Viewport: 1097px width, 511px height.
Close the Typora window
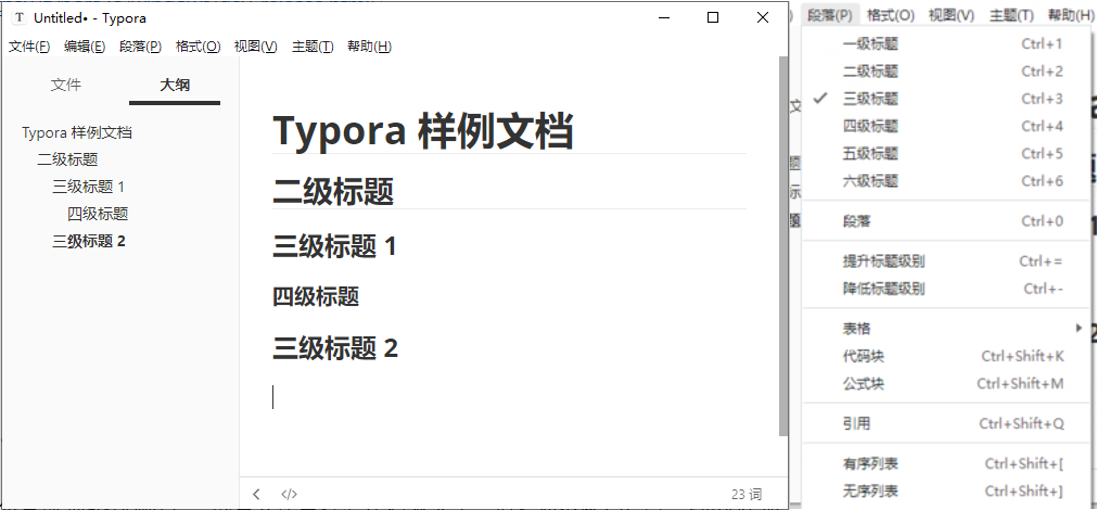(x=763, y=18)
